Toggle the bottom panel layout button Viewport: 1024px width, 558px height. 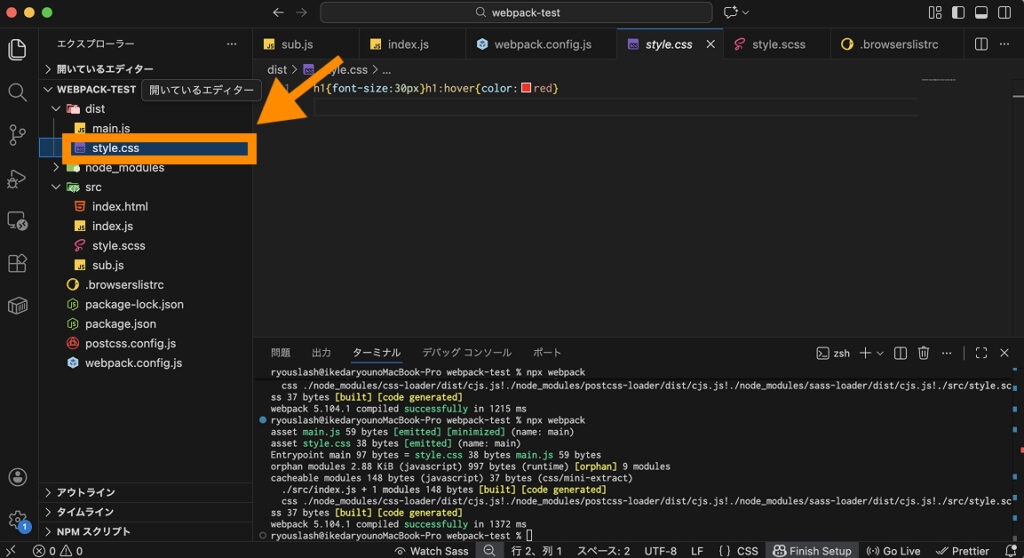[981, 13]
